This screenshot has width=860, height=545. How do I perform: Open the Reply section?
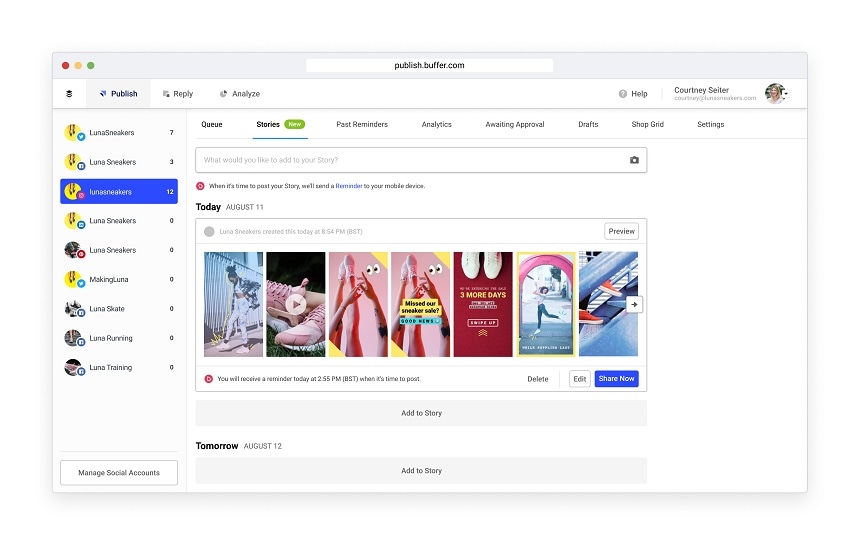point(178,94)
